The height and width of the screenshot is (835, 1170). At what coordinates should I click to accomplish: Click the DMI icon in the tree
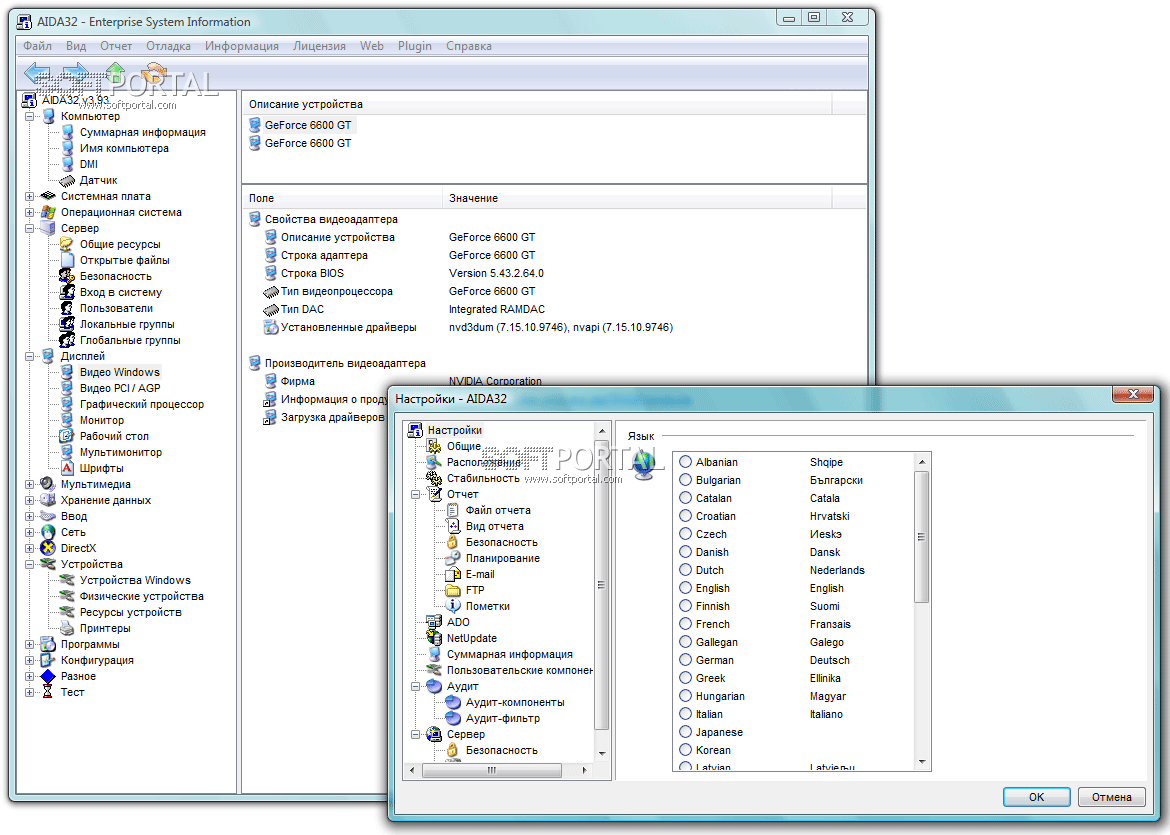67,164
